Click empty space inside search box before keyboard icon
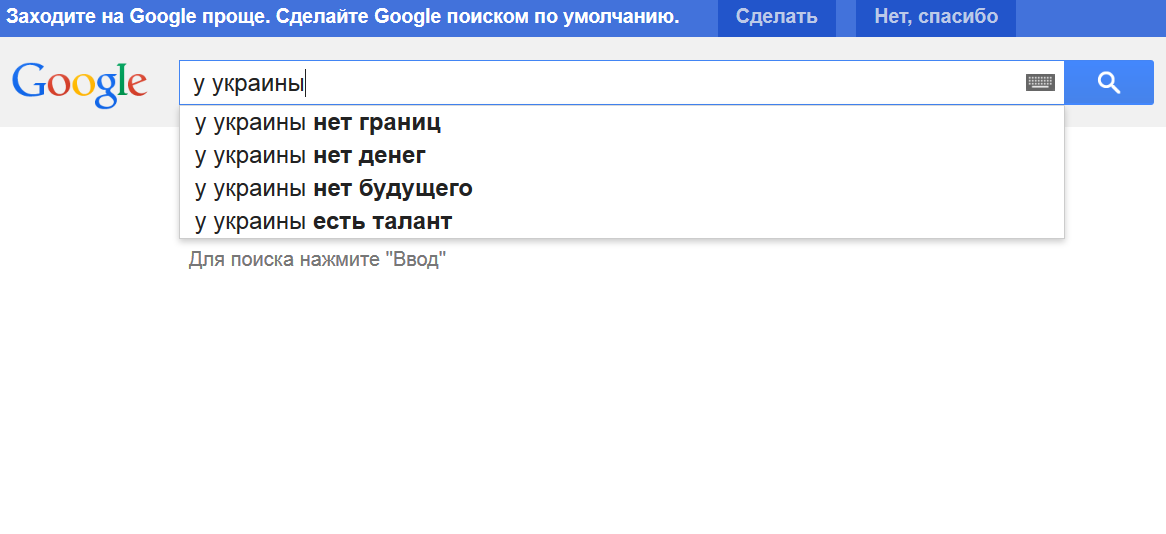The image size is (1166, 534). point(662,83)
